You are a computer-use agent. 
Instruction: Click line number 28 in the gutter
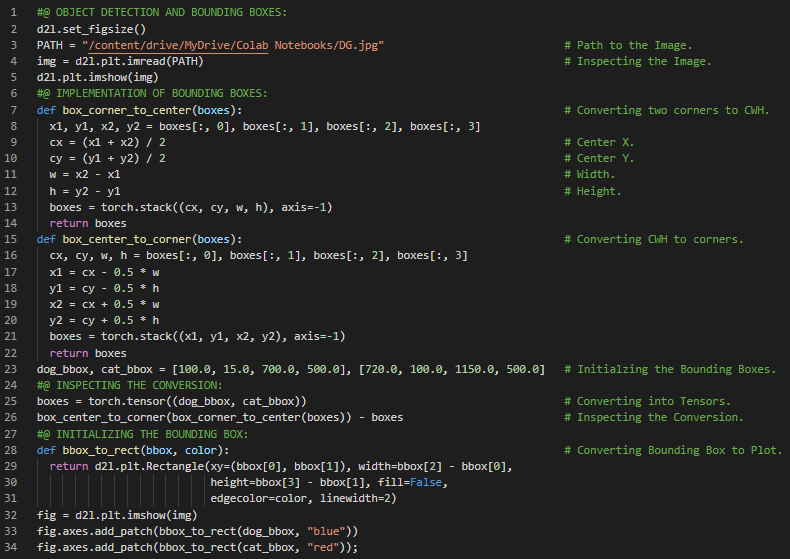tap(13, 450)
